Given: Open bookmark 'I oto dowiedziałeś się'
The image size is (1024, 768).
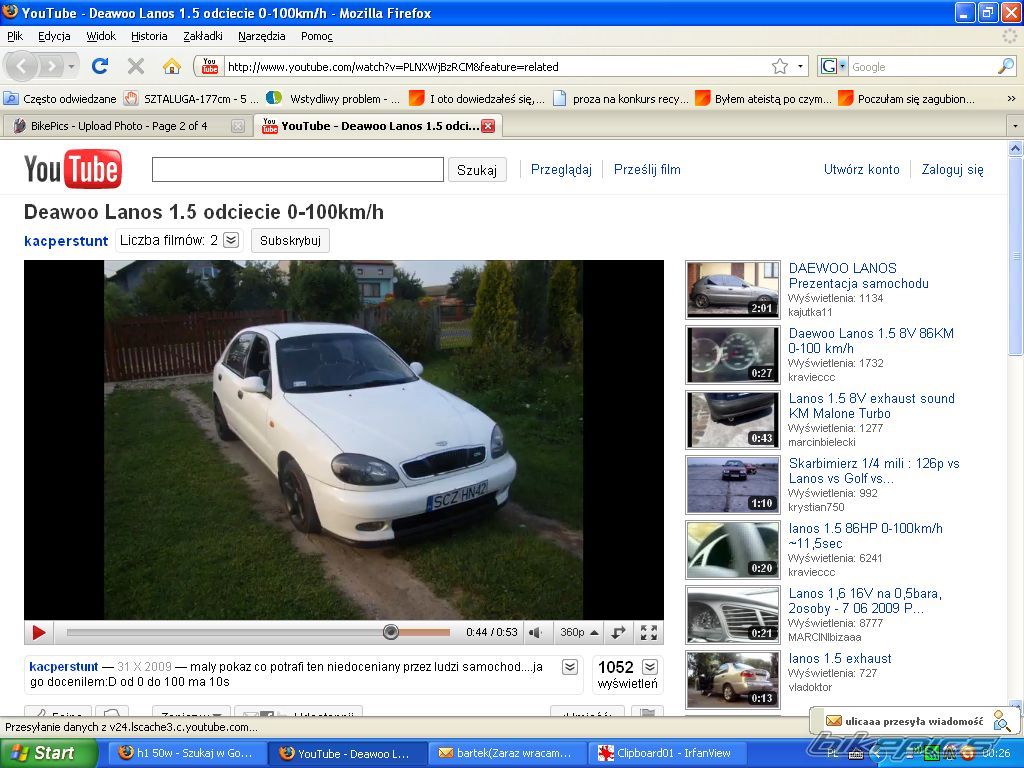Looking at the screenshot, I should (477, 99).
